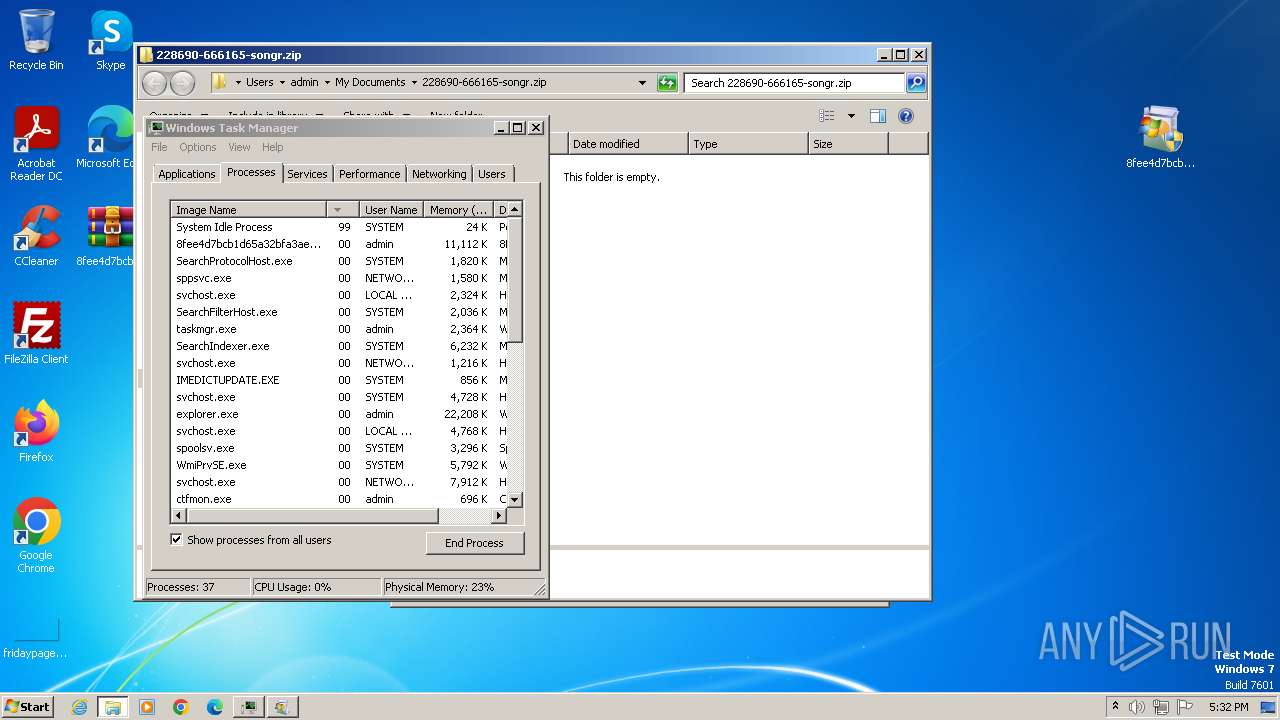This screenshot has height=720, width=1280.
Task: Expand the My Documents breadcrumb arrow
Action: (x=414, y=83)
